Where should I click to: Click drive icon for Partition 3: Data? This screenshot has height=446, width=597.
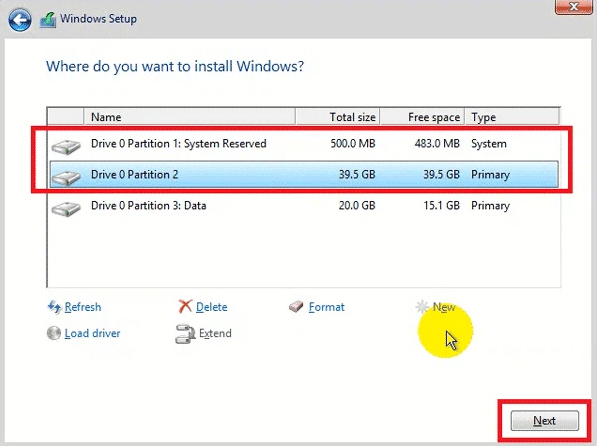point(66,208)
